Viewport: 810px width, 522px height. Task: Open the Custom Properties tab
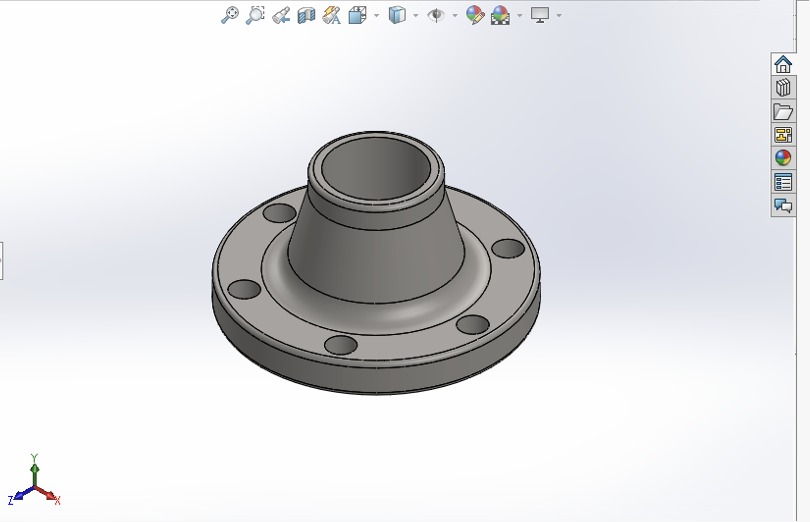(783, 182)
